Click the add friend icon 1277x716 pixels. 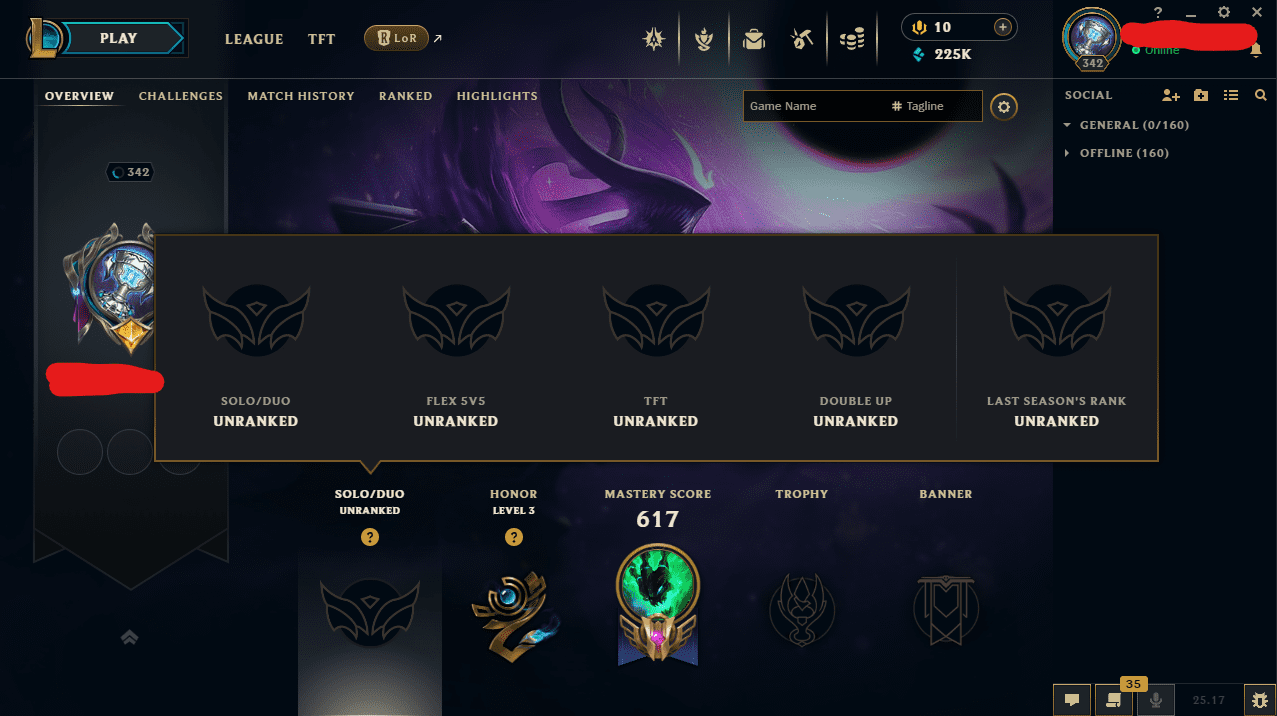(1171, 95)
